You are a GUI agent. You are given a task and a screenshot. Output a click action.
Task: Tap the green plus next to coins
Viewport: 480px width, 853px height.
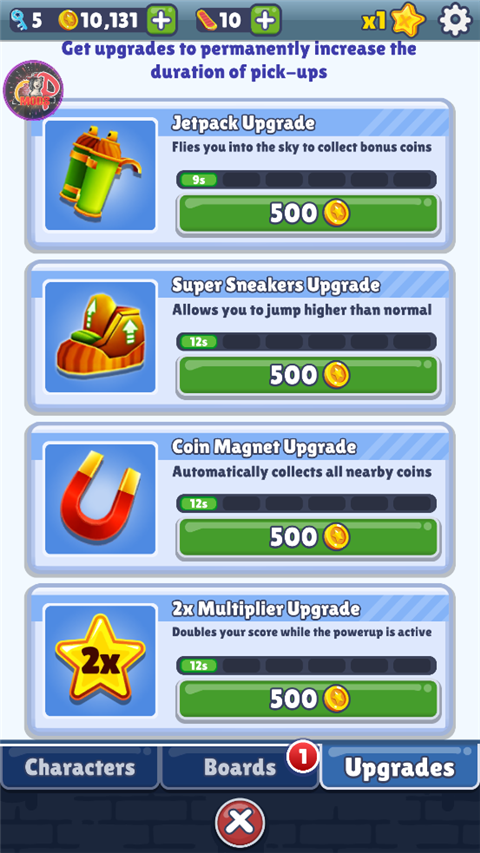pos(162,20)
